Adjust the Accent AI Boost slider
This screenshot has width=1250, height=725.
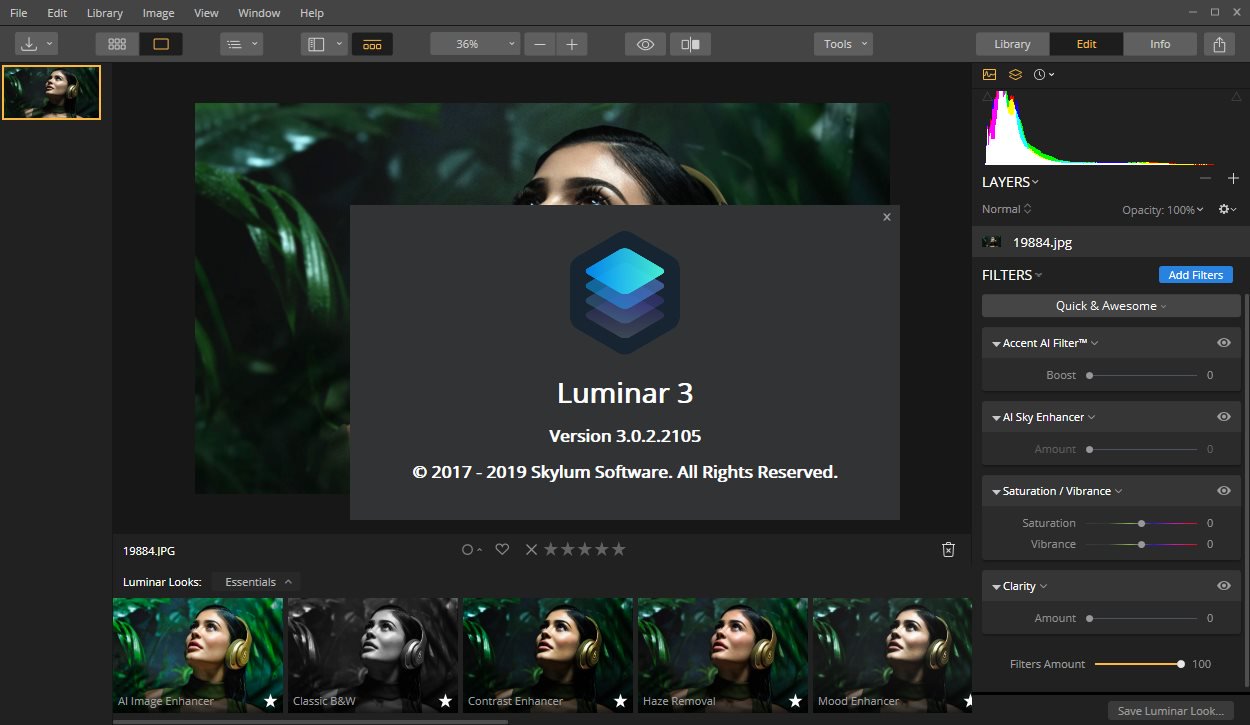click(x=1143, y=375)
